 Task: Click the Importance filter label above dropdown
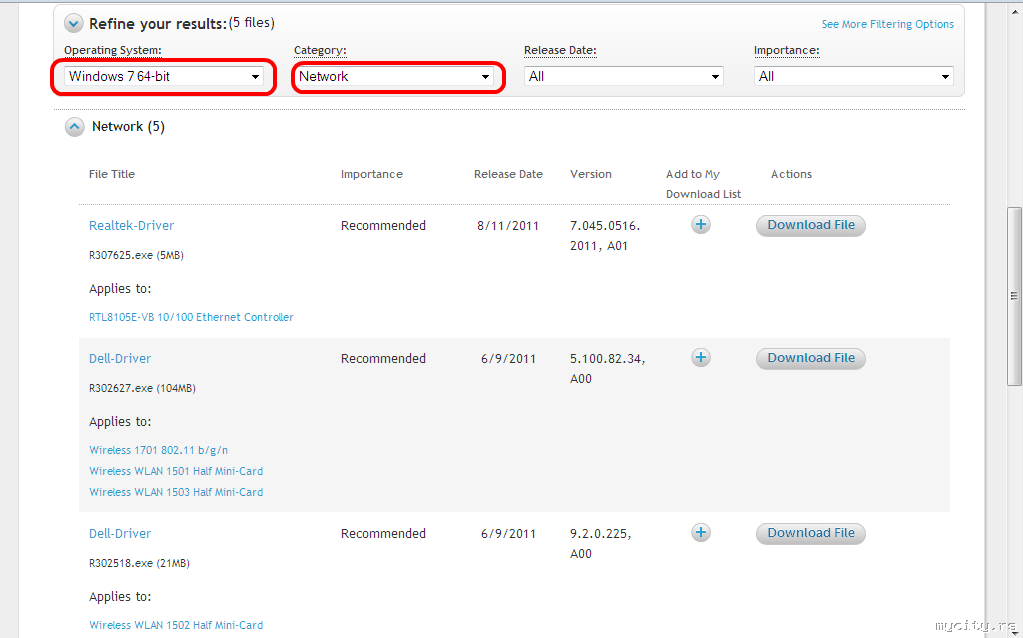(x=787, y=50)
